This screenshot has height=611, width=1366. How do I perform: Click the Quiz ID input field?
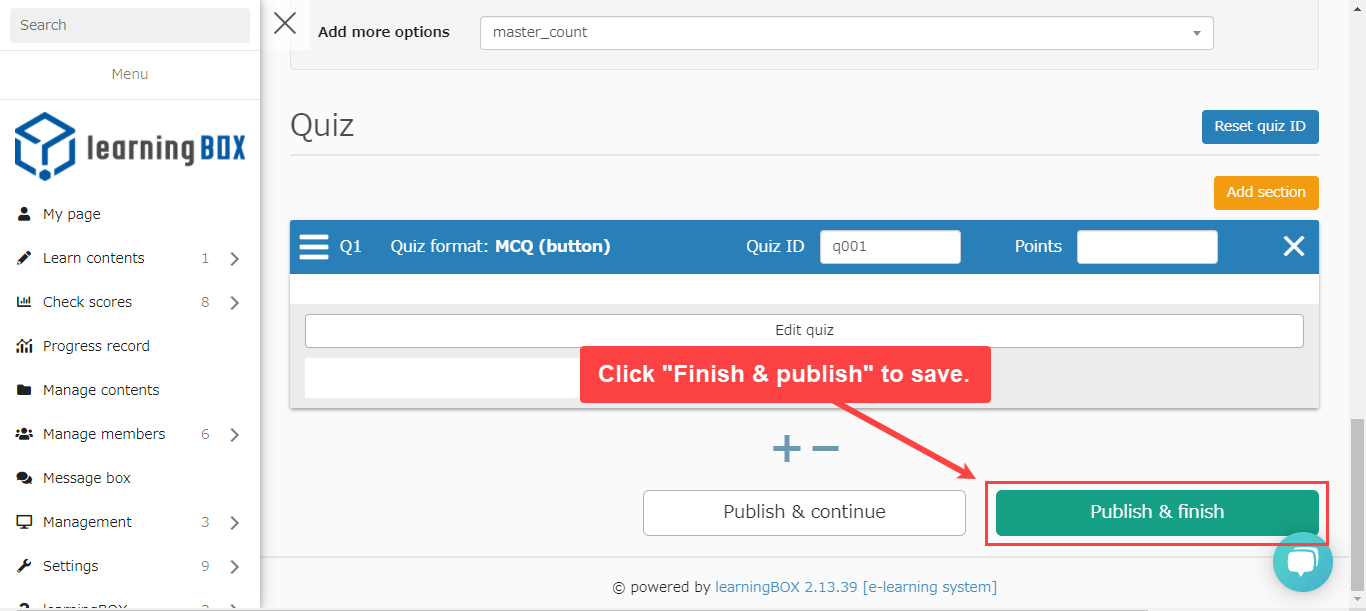[889, 247]
